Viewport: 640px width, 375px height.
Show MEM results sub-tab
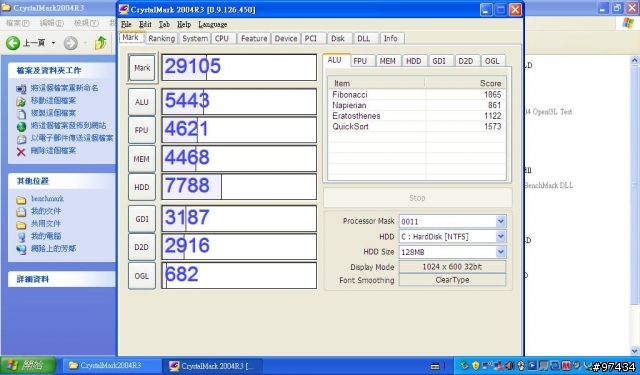[387, 61]
